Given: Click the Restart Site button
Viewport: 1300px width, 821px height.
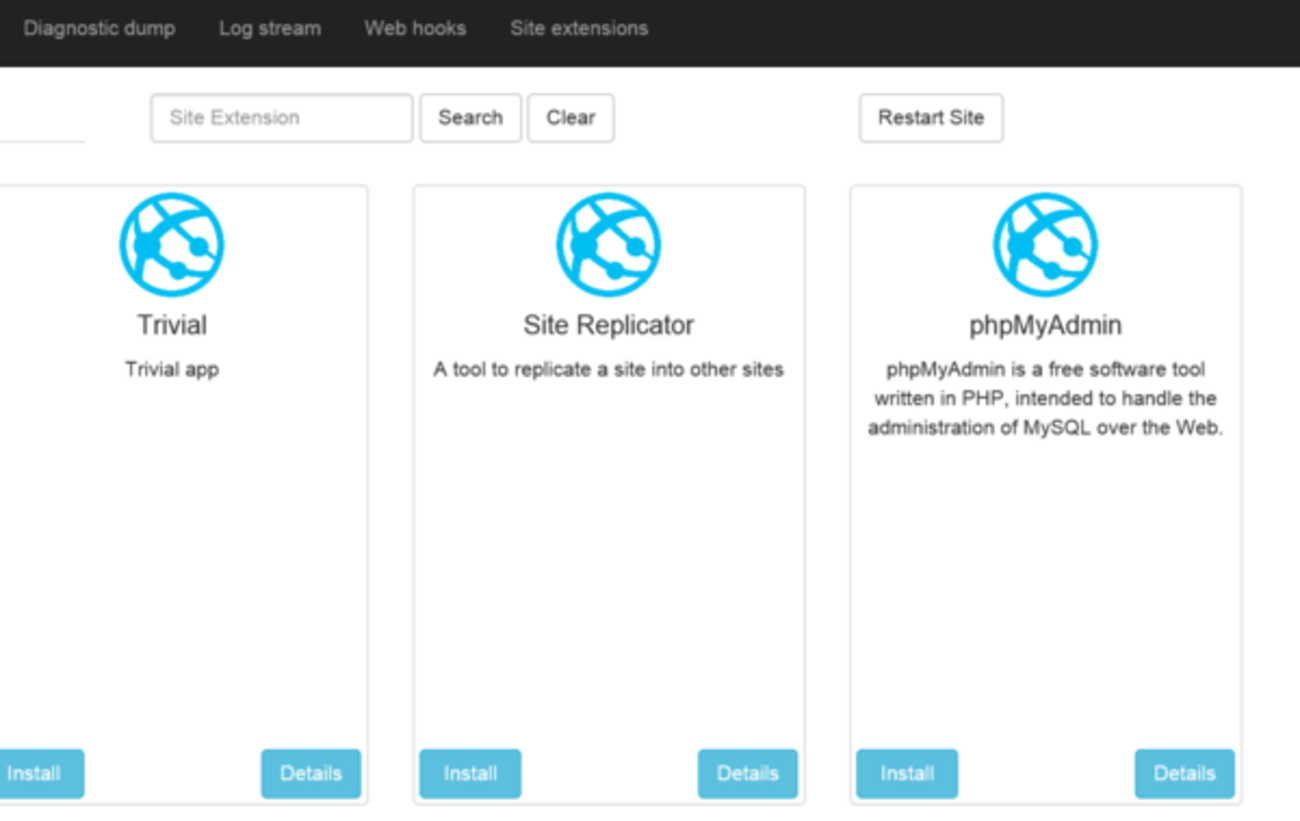Looking at the screenshot, I should coord(931,118).
